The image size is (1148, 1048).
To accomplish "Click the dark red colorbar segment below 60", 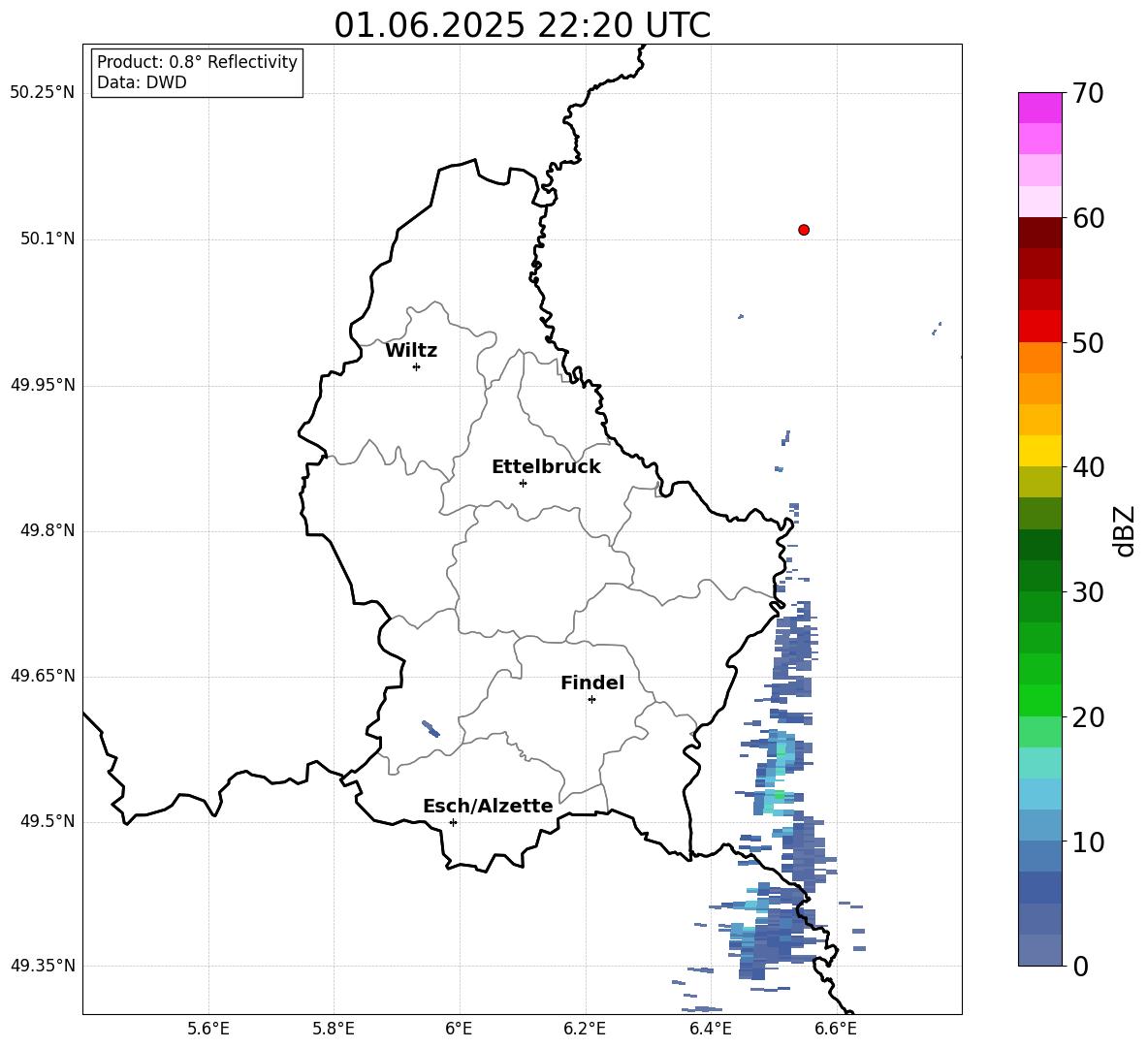I will click(x=1039, y=233).
